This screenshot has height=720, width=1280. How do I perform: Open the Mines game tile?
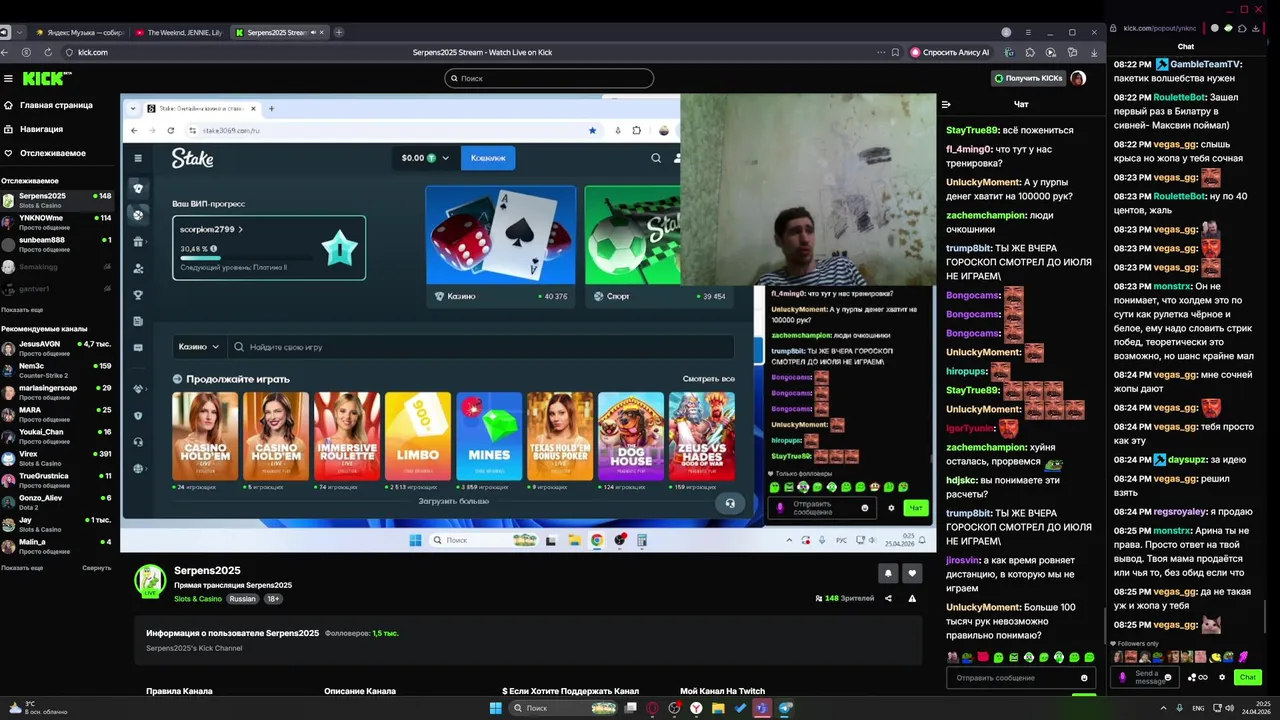coord(489,436)
